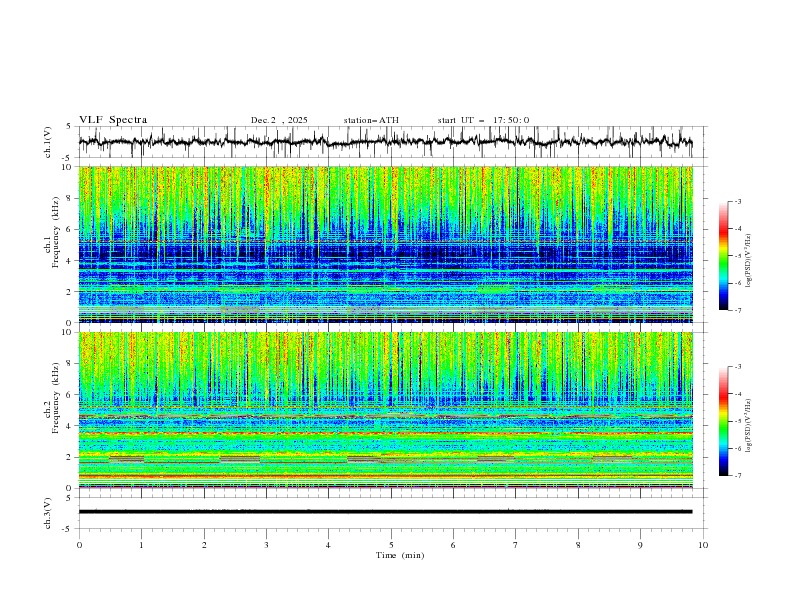The image size is (792, 612).
Task: Click the ch.1 "Frequency (kHz)" axis label
Action: (56, 230)
